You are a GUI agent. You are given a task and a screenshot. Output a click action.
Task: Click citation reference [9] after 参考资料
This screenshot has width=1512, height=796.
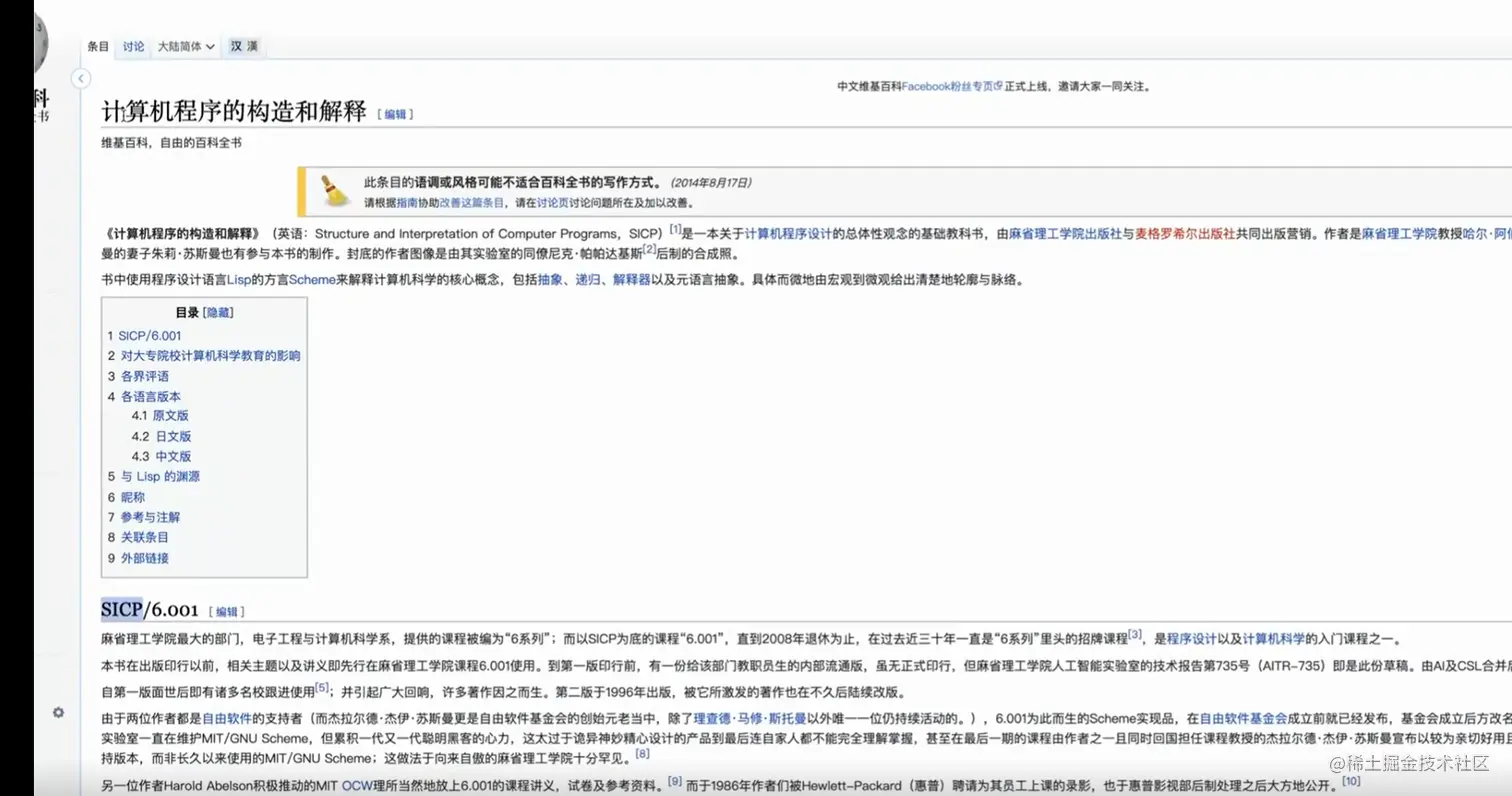(675, 781)
